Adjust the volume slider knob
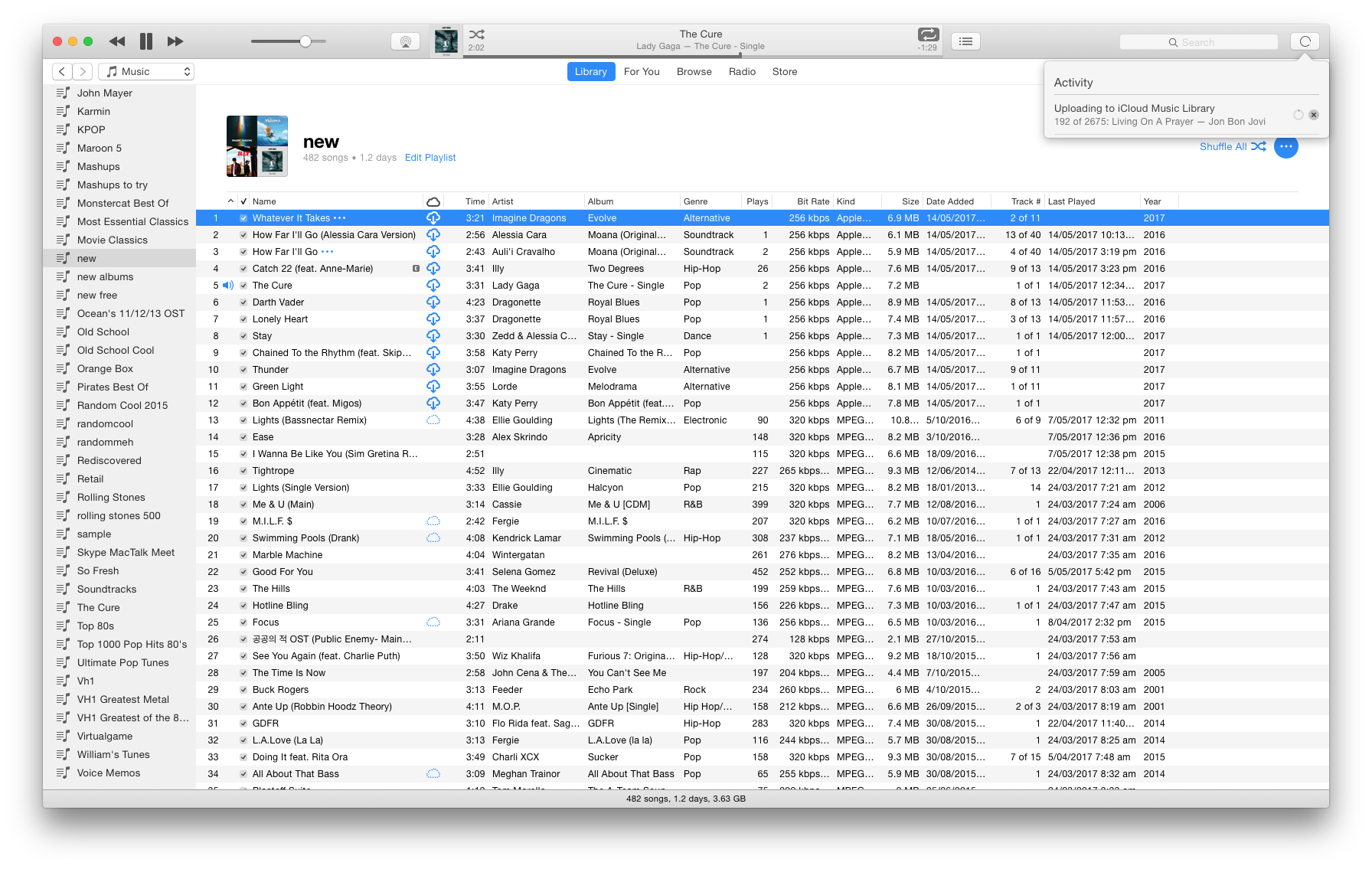1372x869 pixels. click(305, 41)
